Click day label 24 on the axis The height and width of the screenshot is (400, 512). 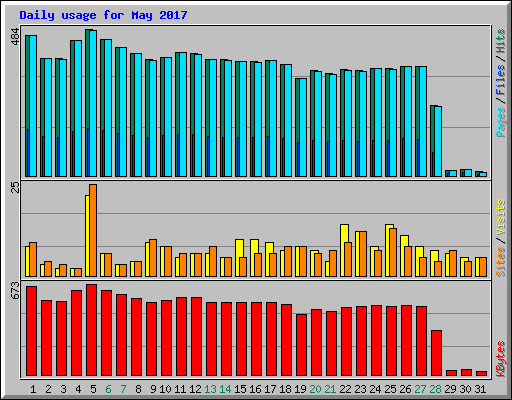(375, 389)
